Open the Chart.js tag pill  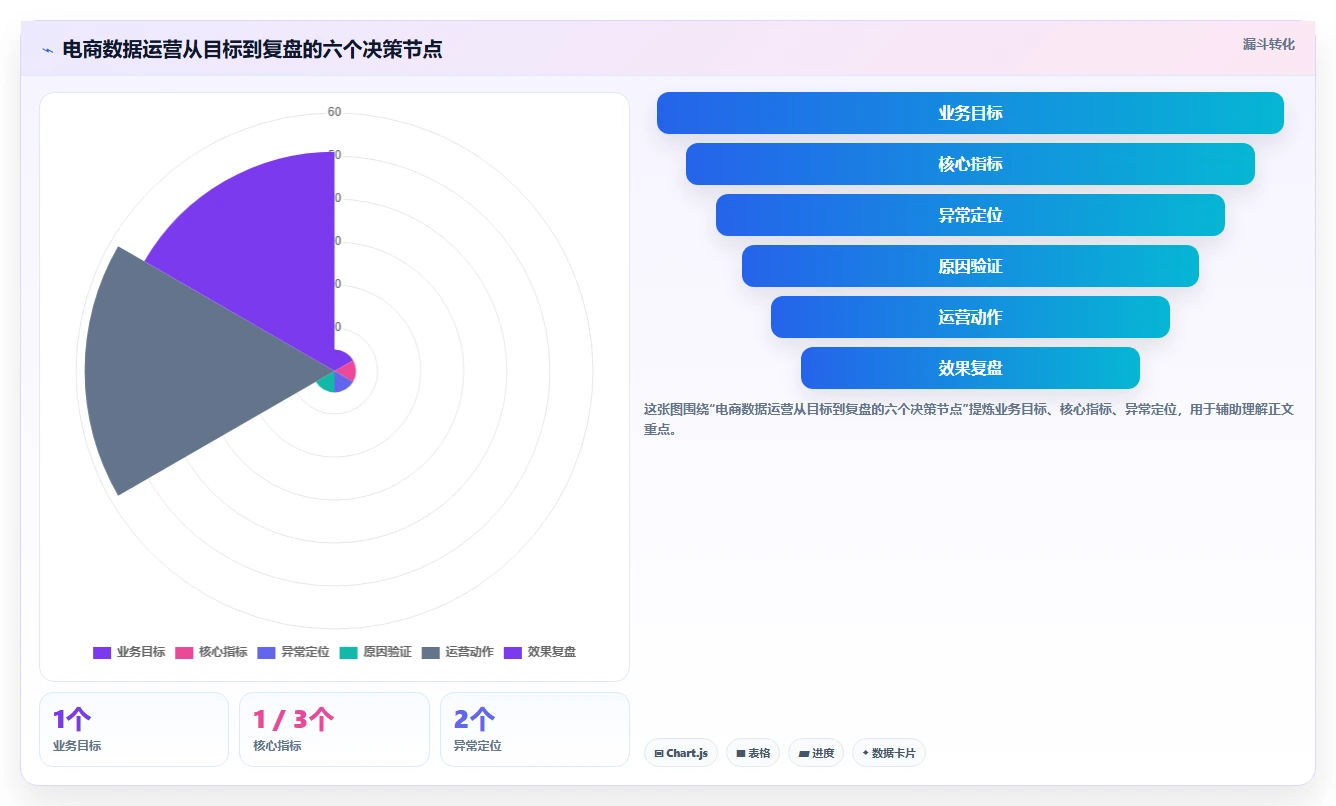(x=681, y=753)
